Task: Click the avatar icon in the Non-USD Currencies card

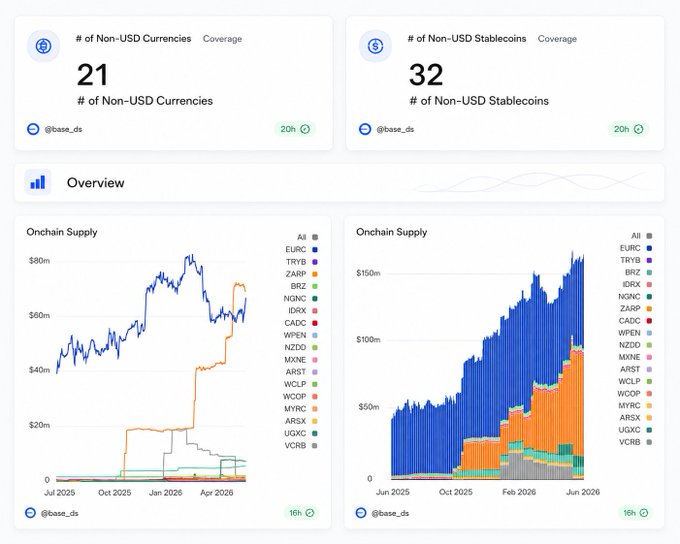Action: (x=33, y=129)
